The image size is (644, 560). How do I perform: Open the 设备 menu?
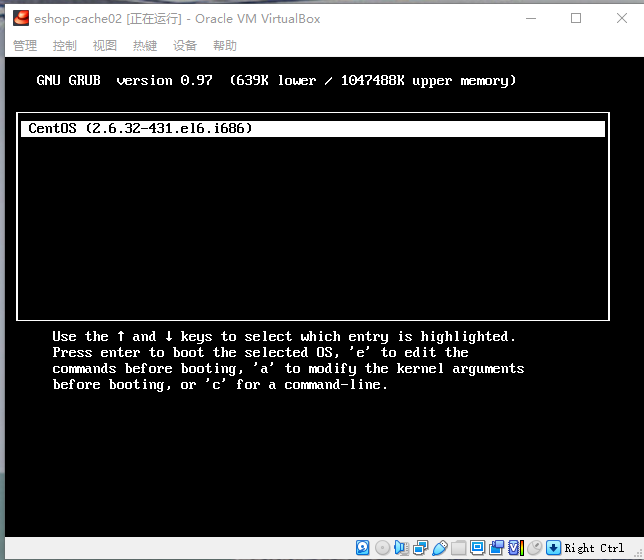tap(185, 45)
